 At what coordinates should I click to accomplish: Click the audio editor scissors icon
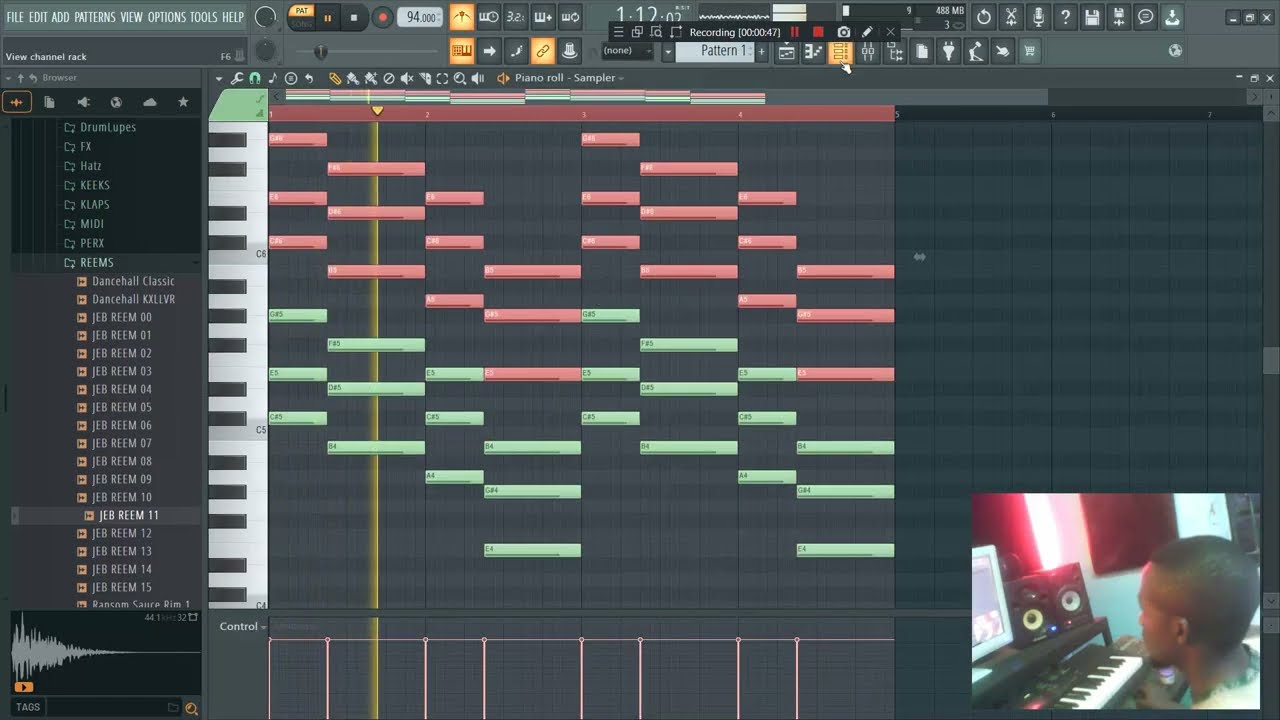coord(1011,17)
